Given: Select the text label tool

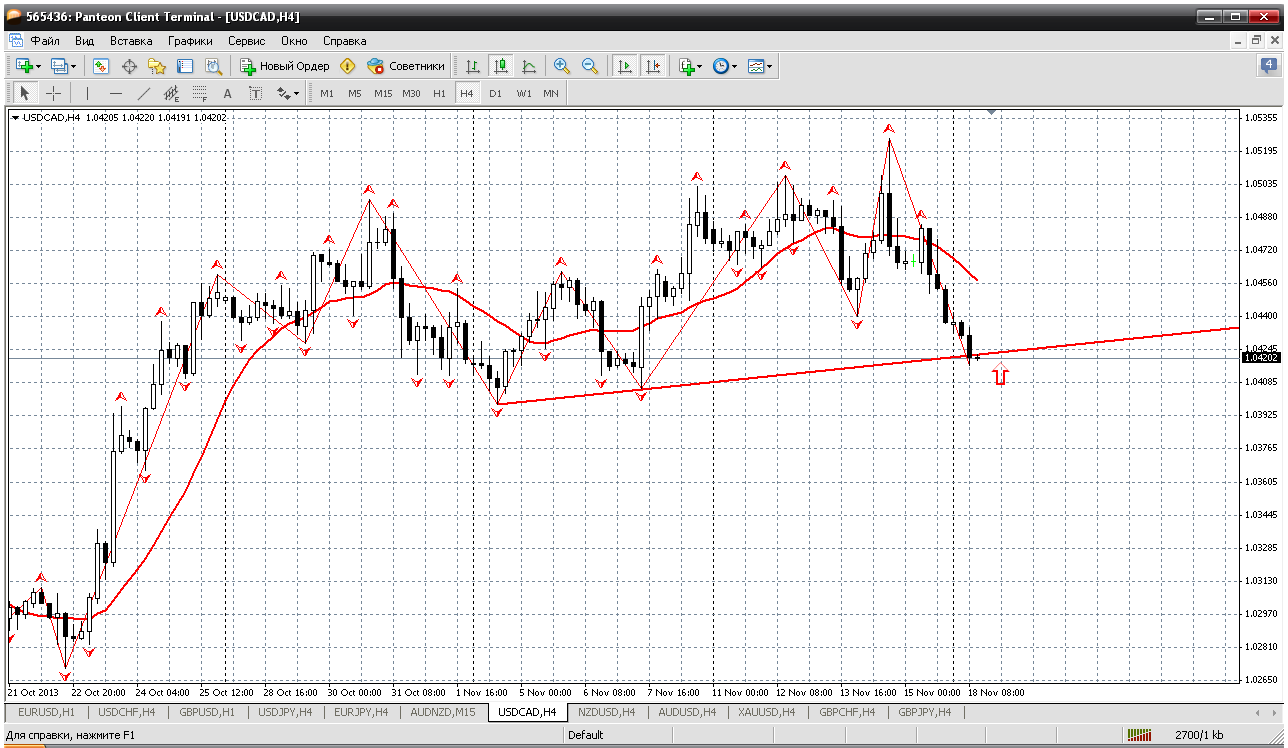Looking at the screenshot, I should 255,93.
